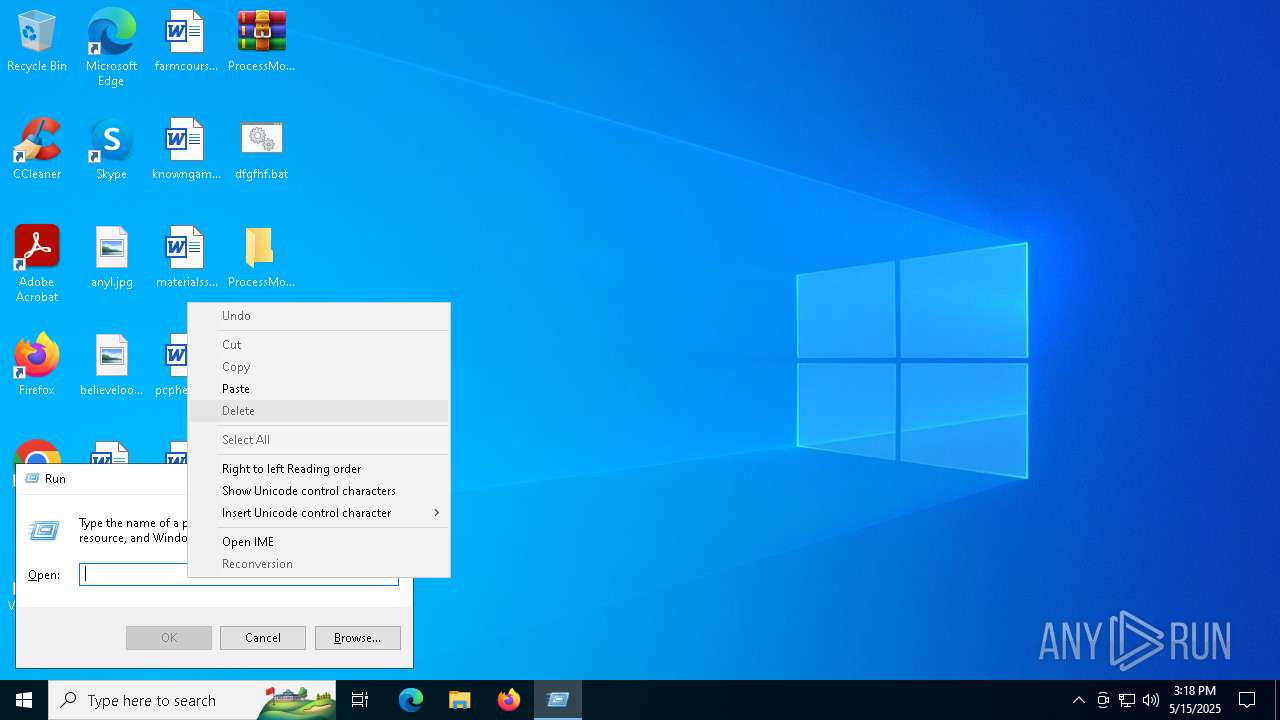This screenshot has height=720, width=1280.
Task: Open Task View from the taskbar
Action: point(360,700)
